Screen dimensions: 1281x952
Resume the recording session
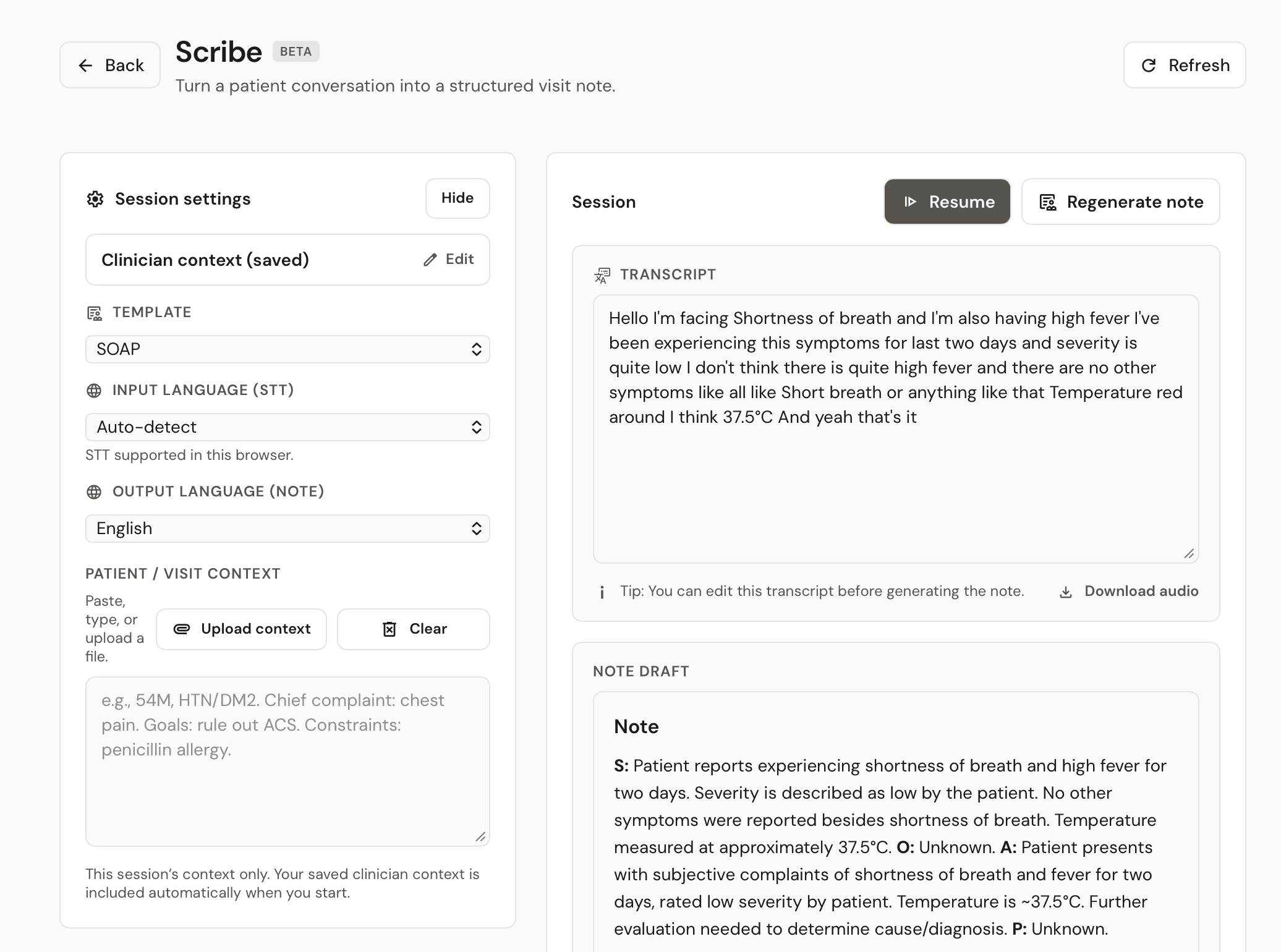(x=947, y=201)
